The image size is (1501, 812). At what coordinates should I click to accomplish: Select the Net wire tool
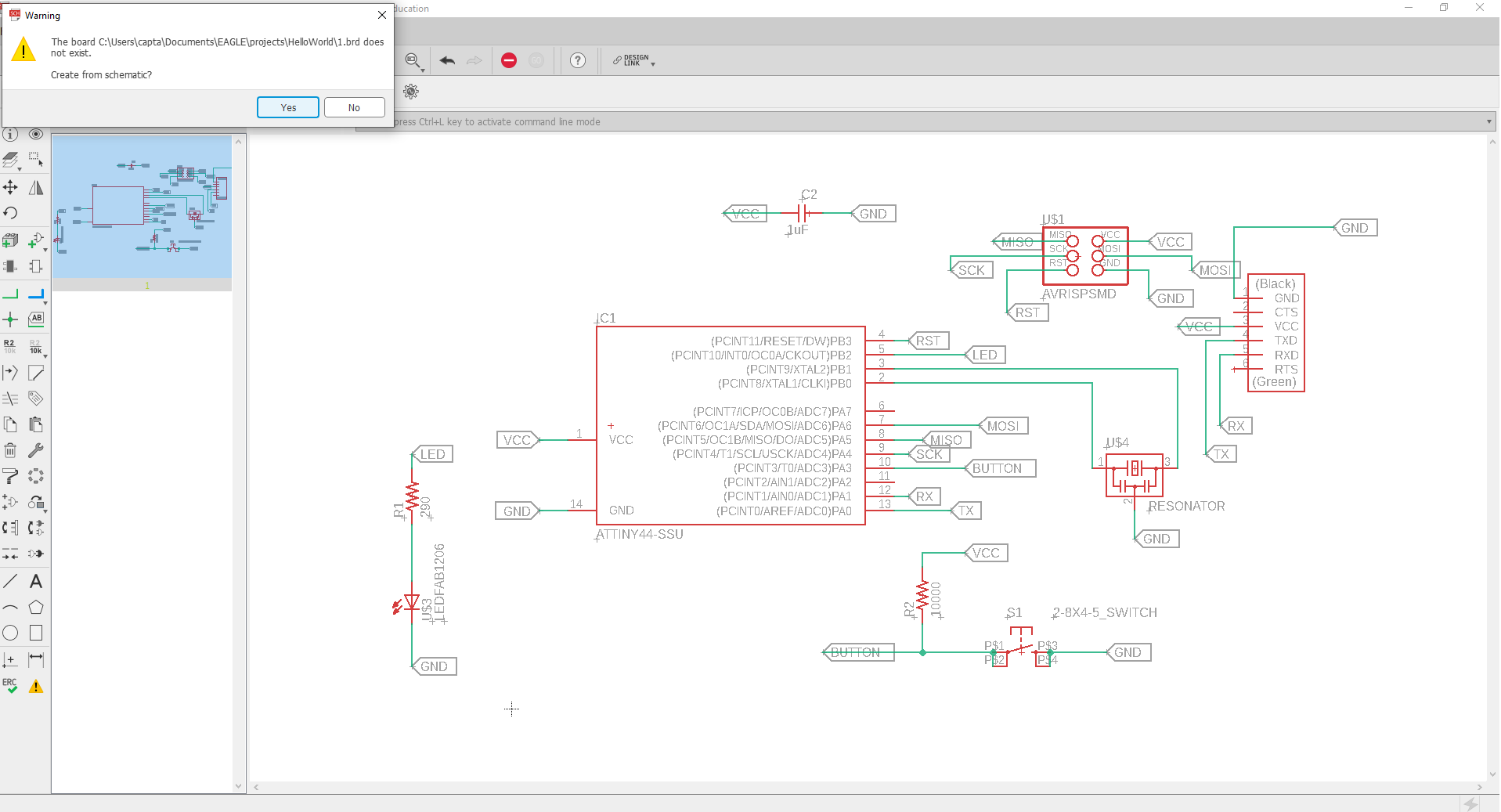(x=10, y=294)
